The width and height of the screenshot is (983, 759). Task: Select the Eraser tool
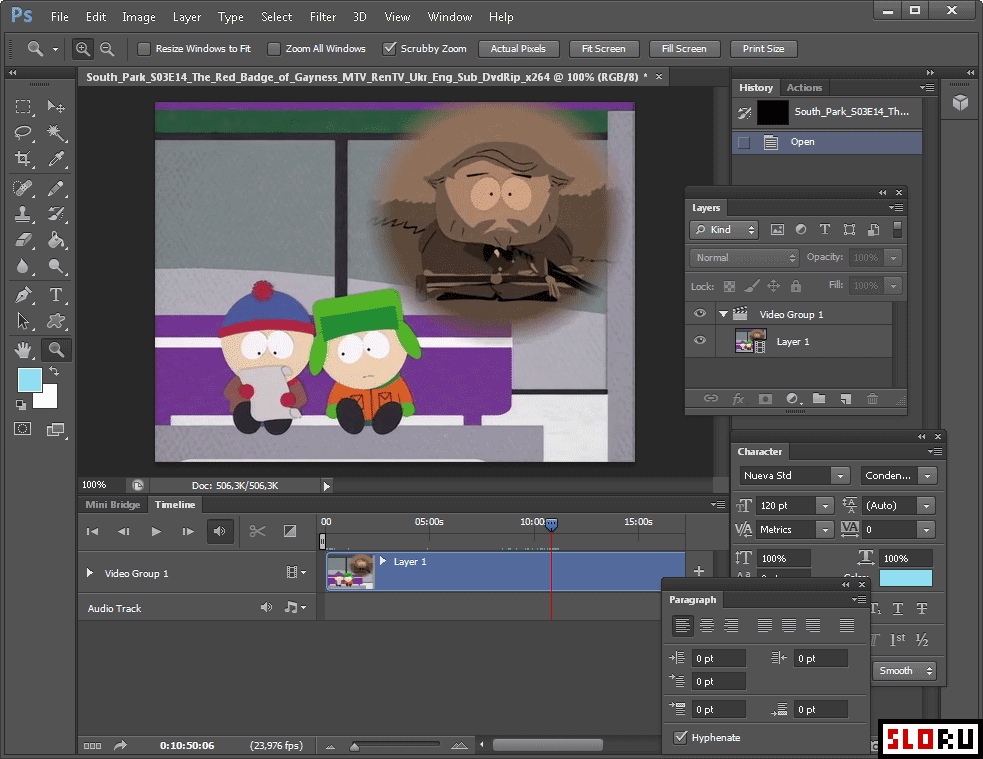[x=23, y=240]
